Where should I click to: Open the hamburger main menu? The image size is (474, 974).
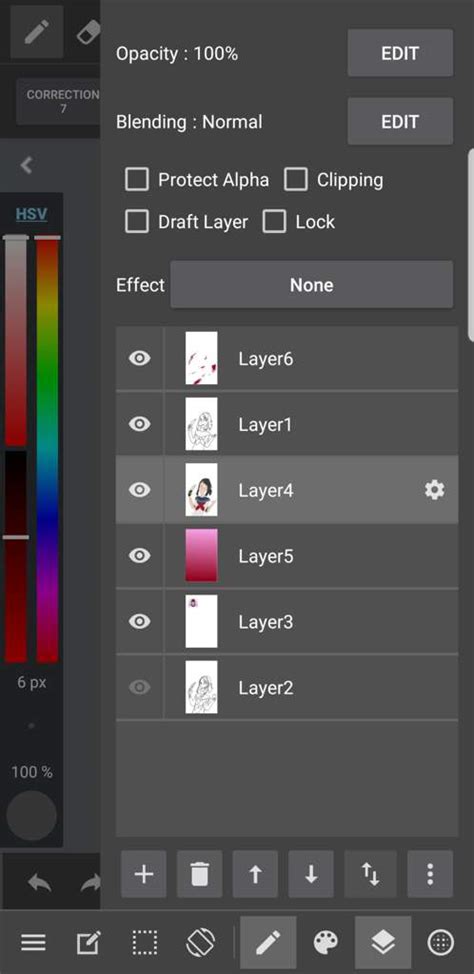click(x=34, y=943)
